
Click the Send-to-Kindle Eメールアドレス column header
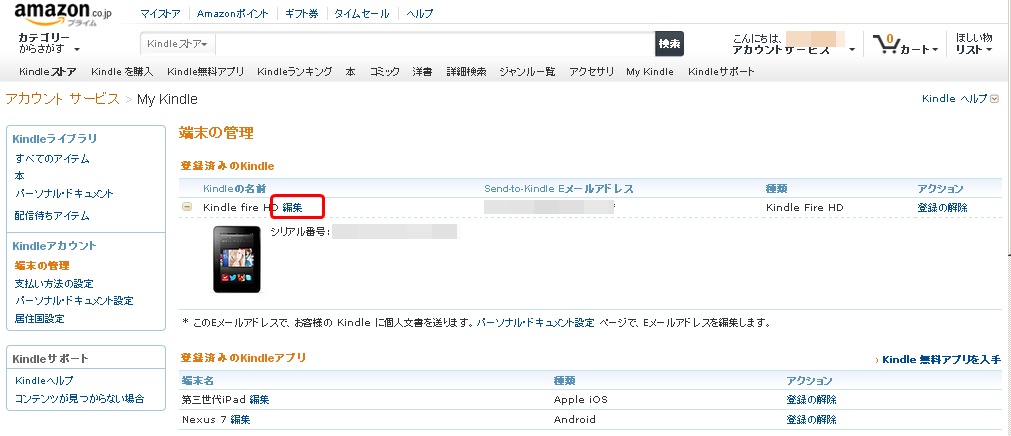pos(559,188)
